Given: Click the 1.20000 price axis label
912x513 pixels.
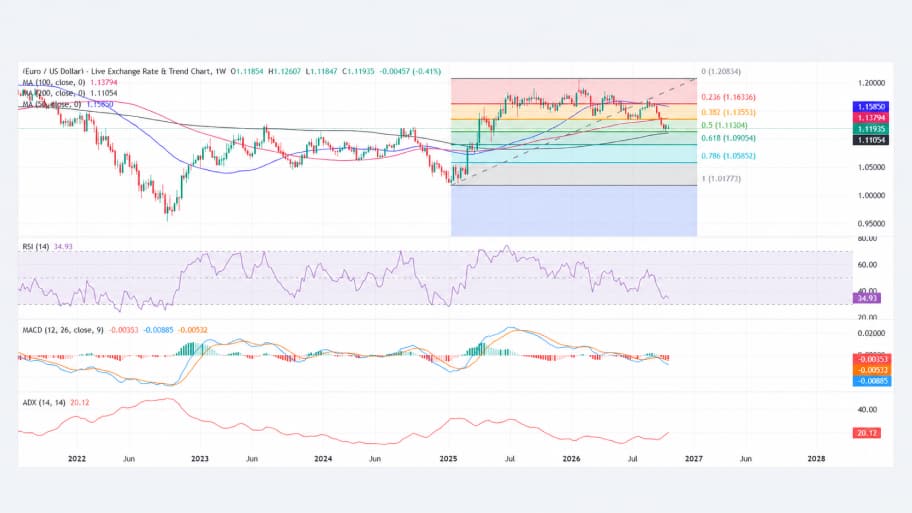Looking at the screenshot, I should [x=871, y=83].
